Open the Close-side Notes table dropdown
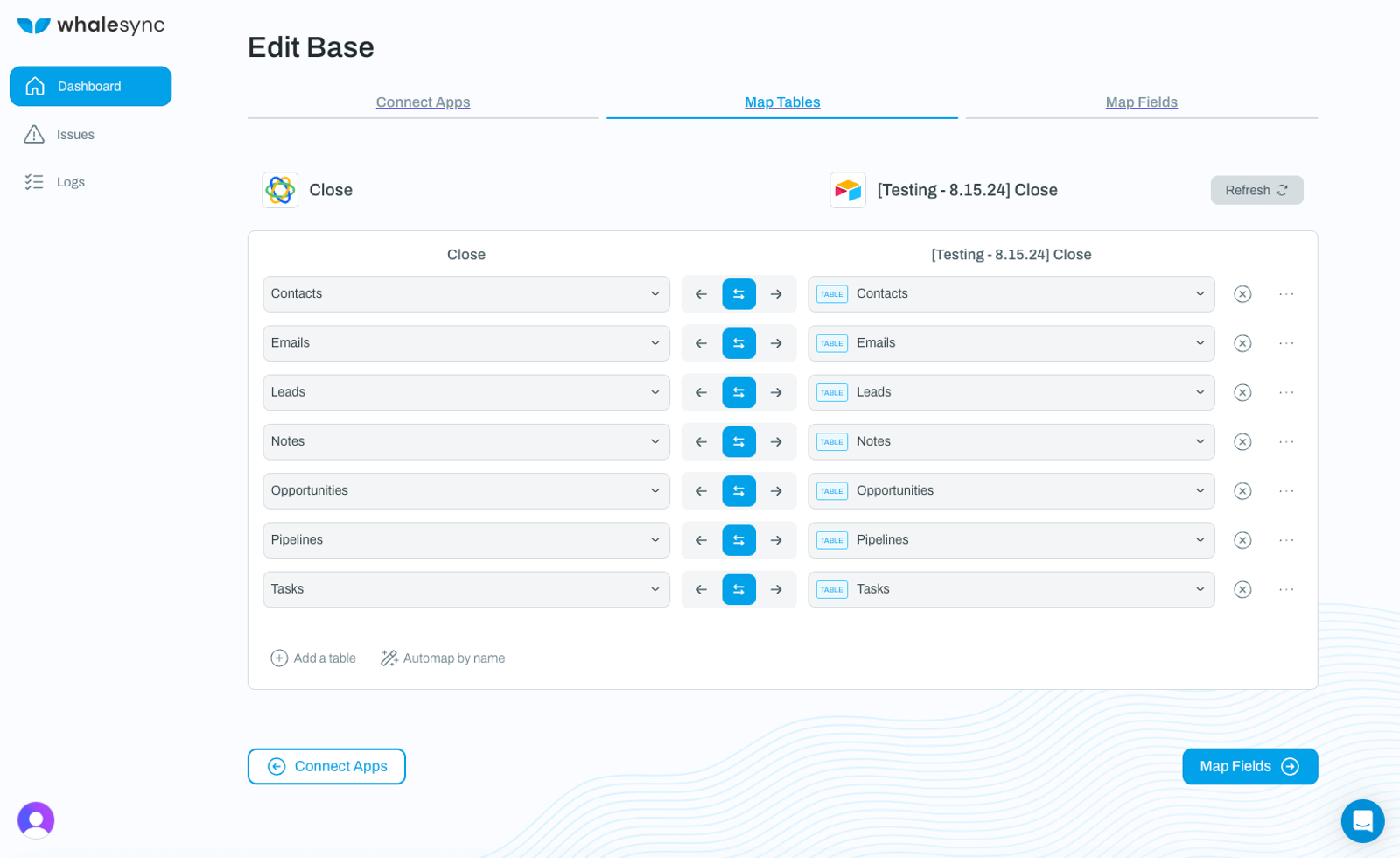The width and height of the screenshot is (1400, 858). [466, 442]
